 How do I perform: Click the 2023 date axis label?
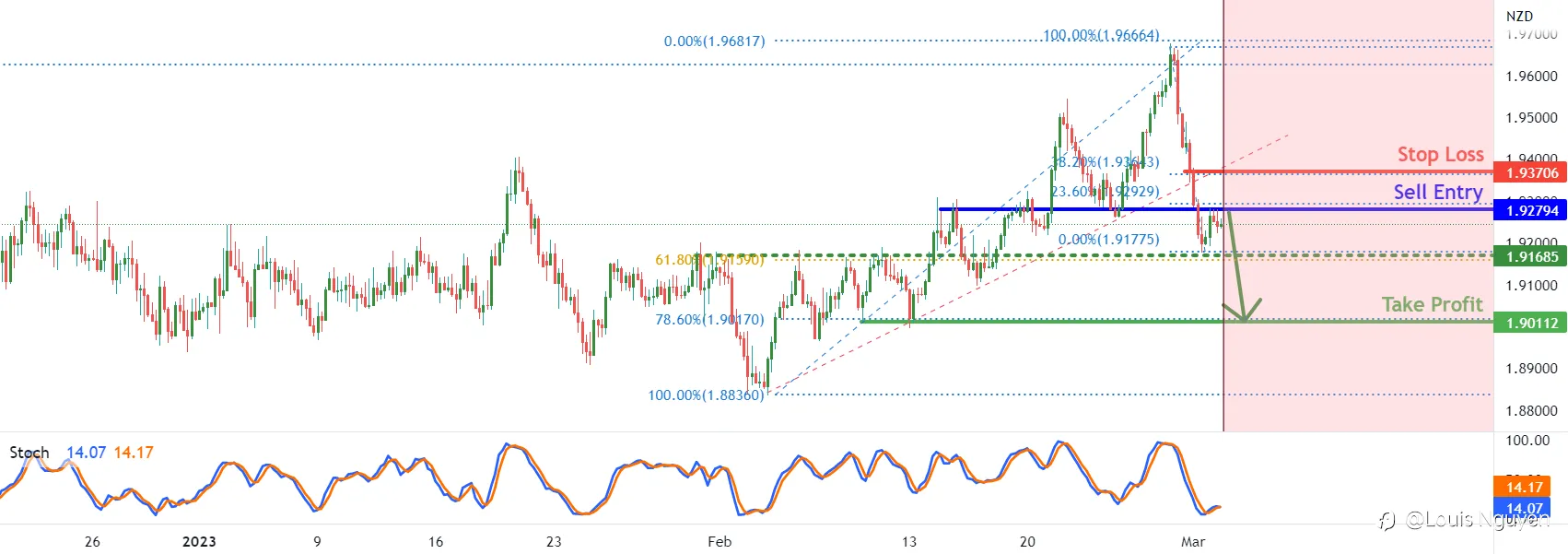[x=199, y=541]
